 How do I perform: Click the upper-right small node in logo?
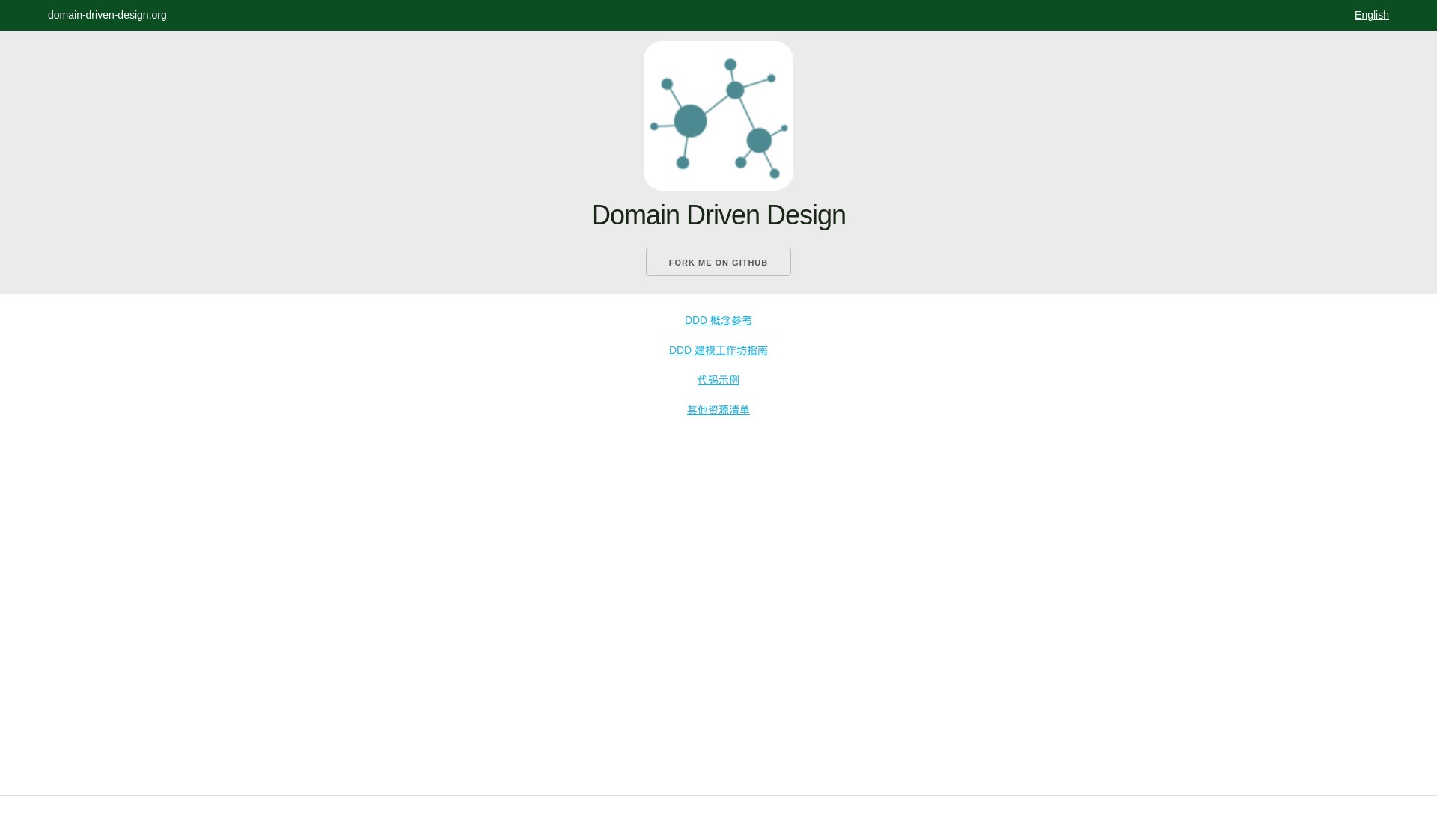(771, 78)
